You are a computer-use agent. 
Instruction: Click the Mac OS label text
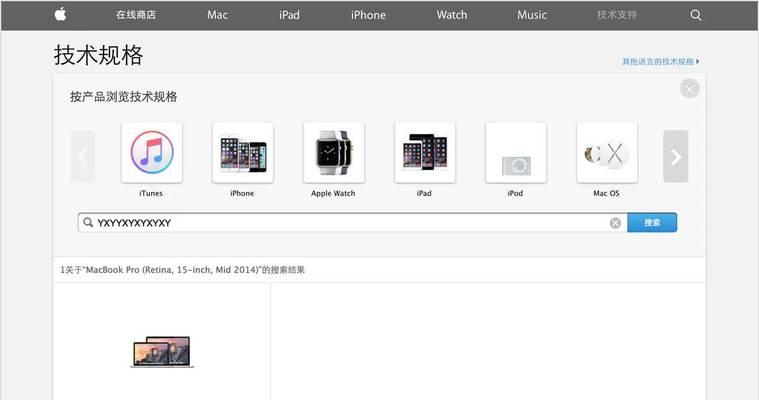pos(607,193)
